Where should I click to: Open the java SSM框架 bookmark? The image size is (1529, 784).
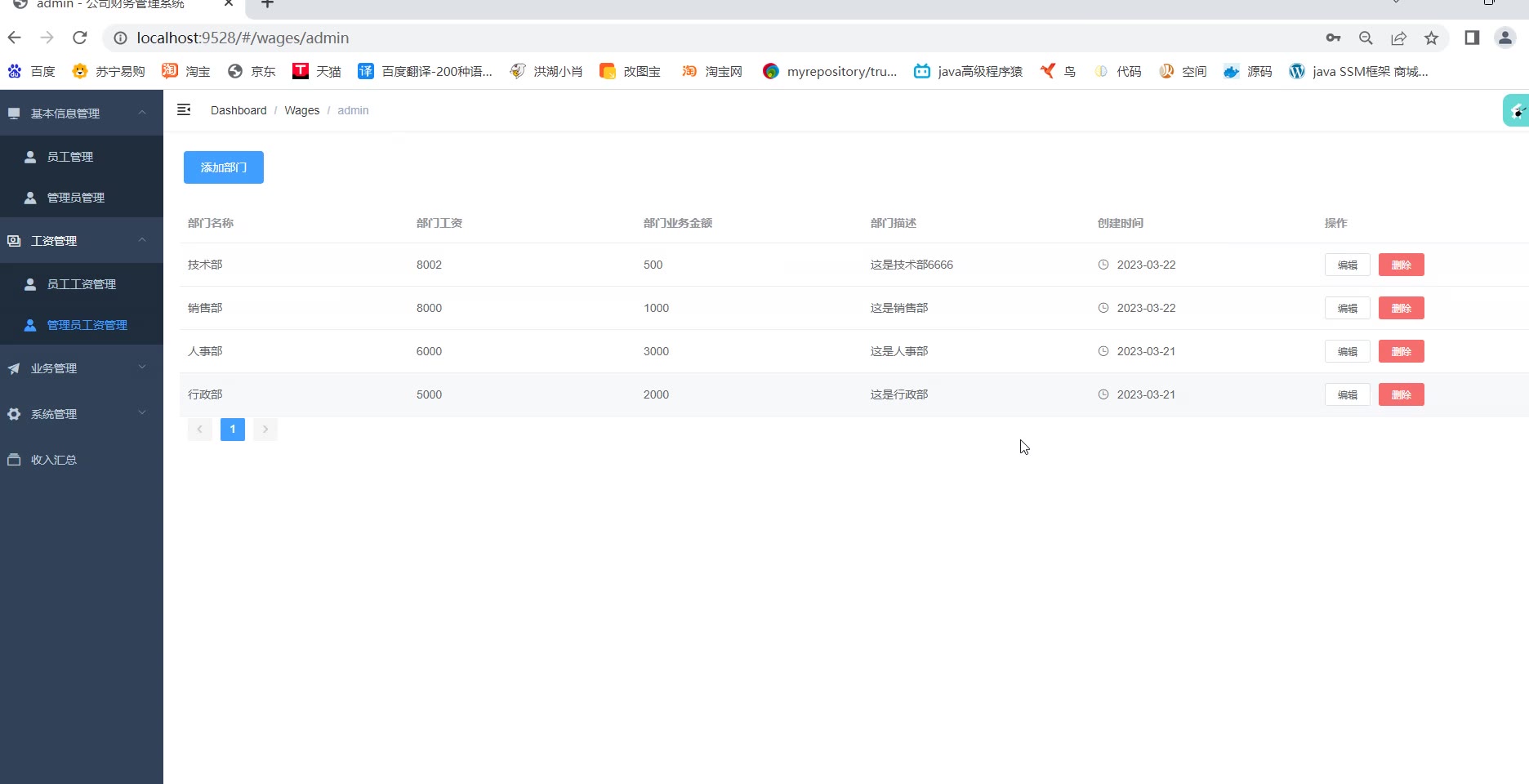coord(1359,71)
